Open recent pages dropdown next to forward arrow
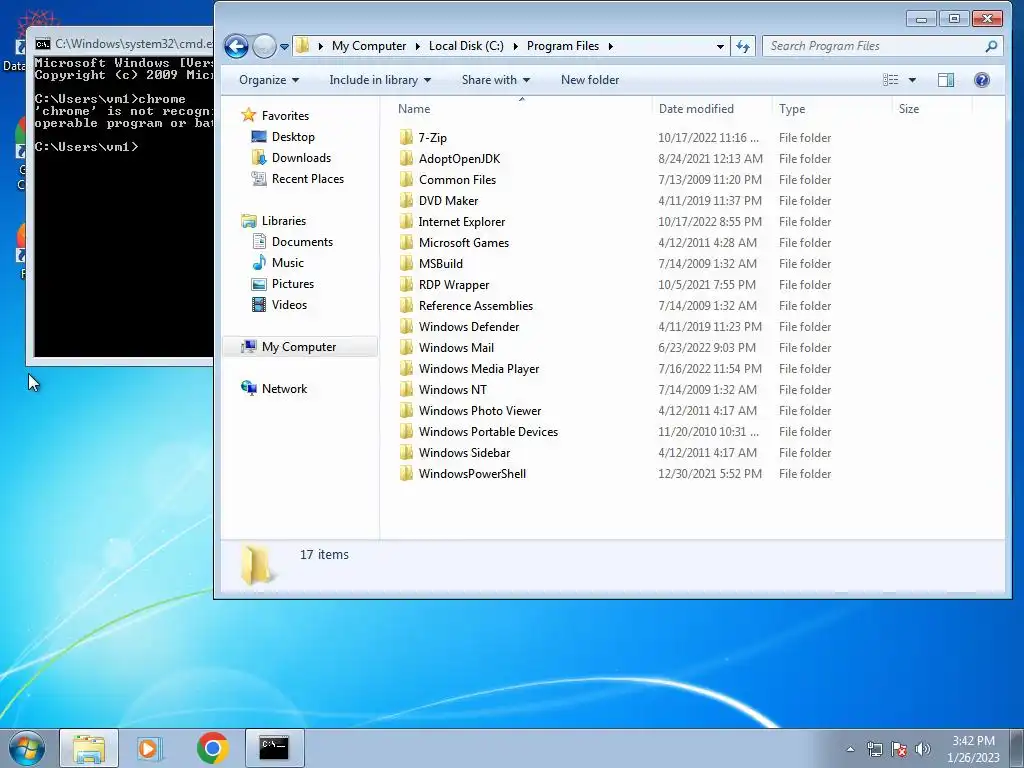This screenshot has height=768, width=1024. click(284, 47)
